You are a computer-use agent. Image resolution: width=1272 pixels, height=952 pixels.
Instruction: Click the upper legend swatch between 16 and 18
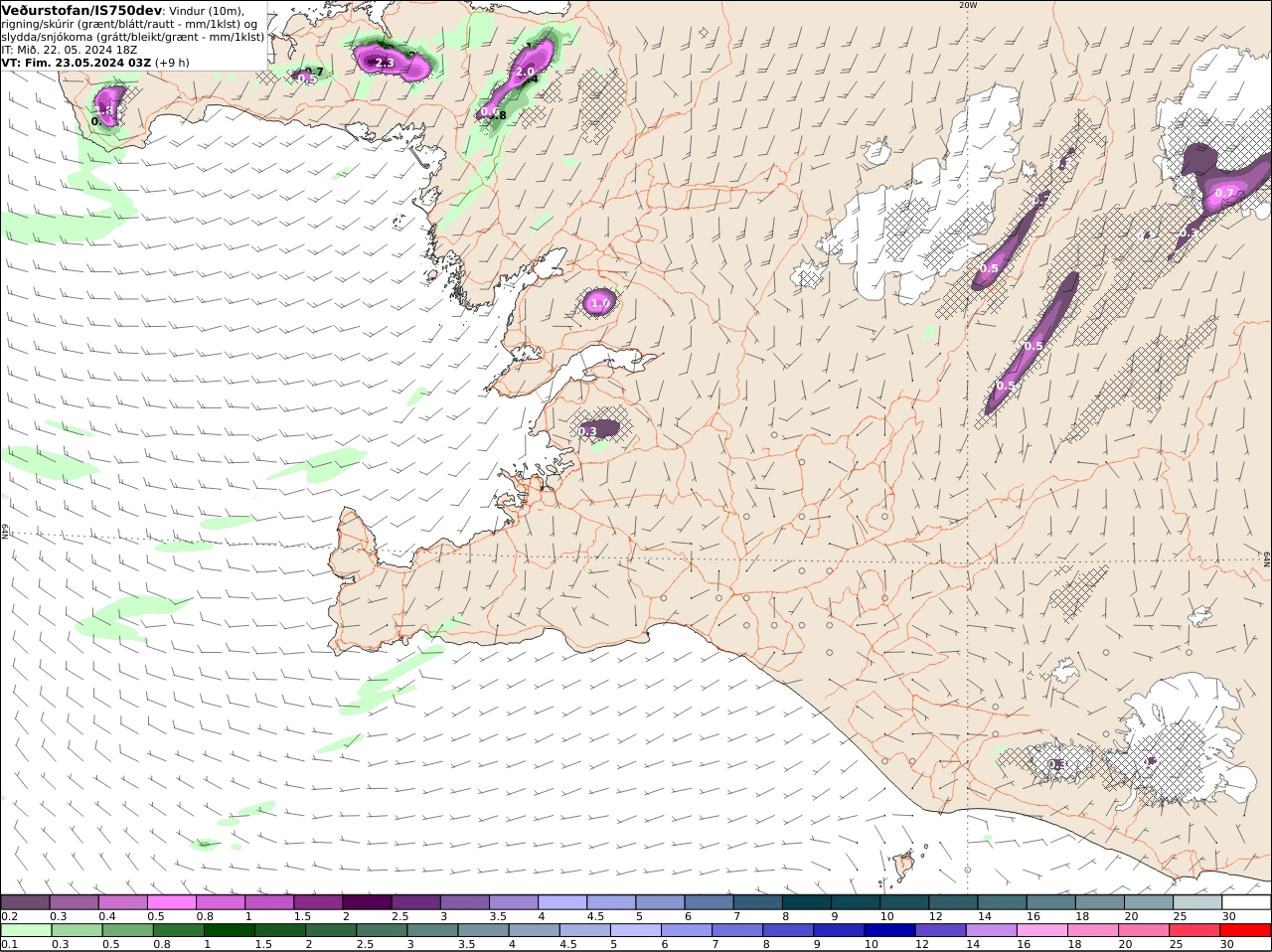click(1050, 902)
